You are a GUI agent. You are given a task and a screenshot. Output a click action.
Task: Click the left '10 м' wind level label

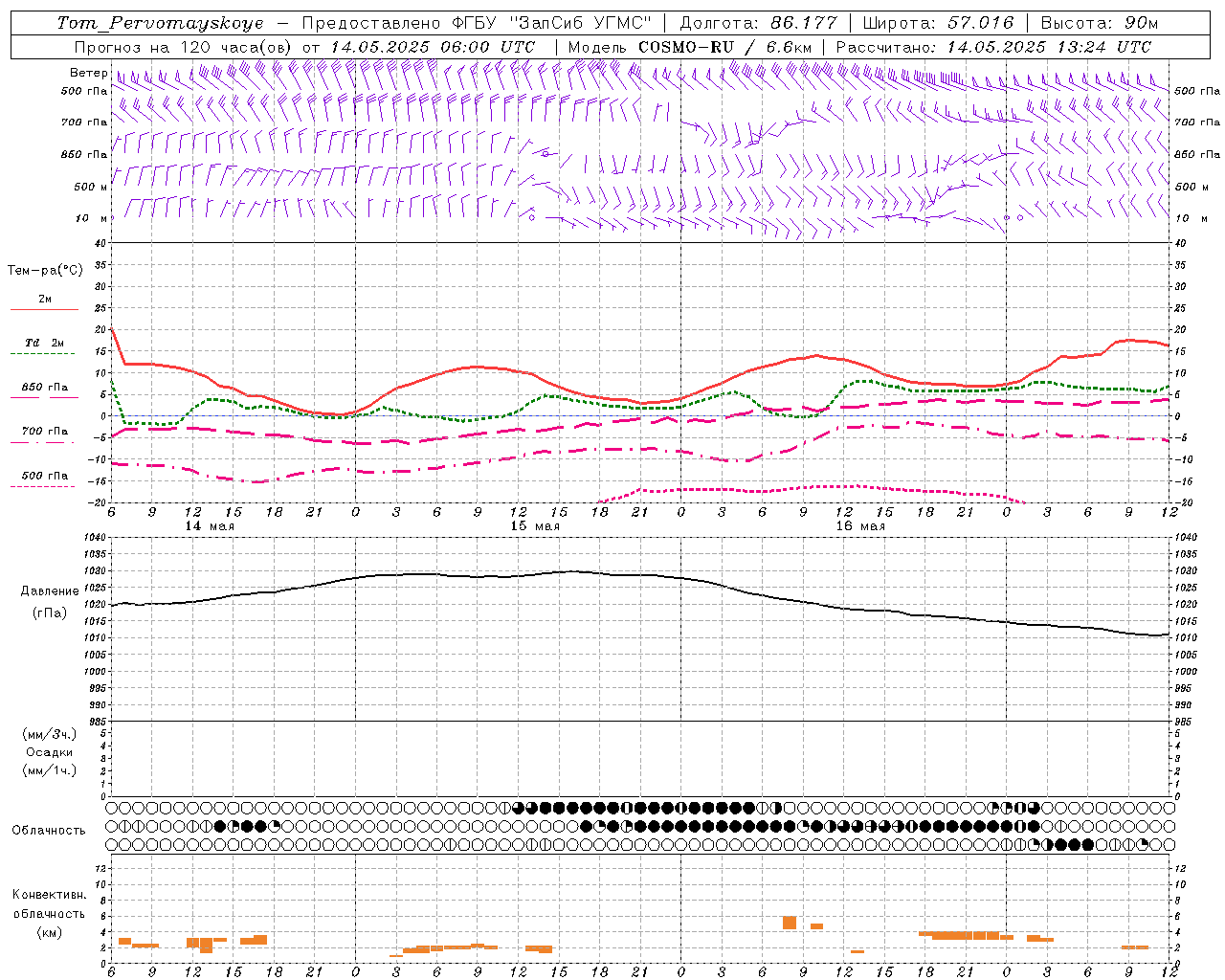(91, 218)
